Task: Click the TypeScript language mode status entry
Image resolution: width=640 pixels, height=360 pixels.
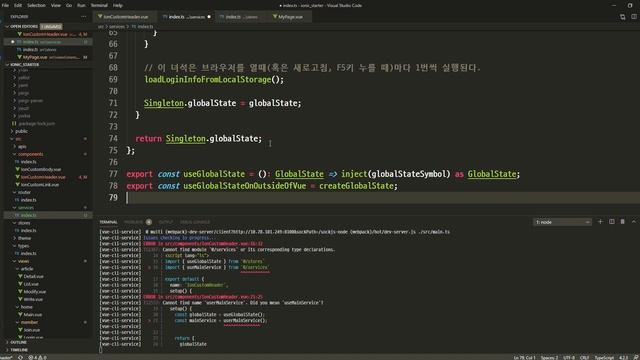Action: [x=604, y=357]
